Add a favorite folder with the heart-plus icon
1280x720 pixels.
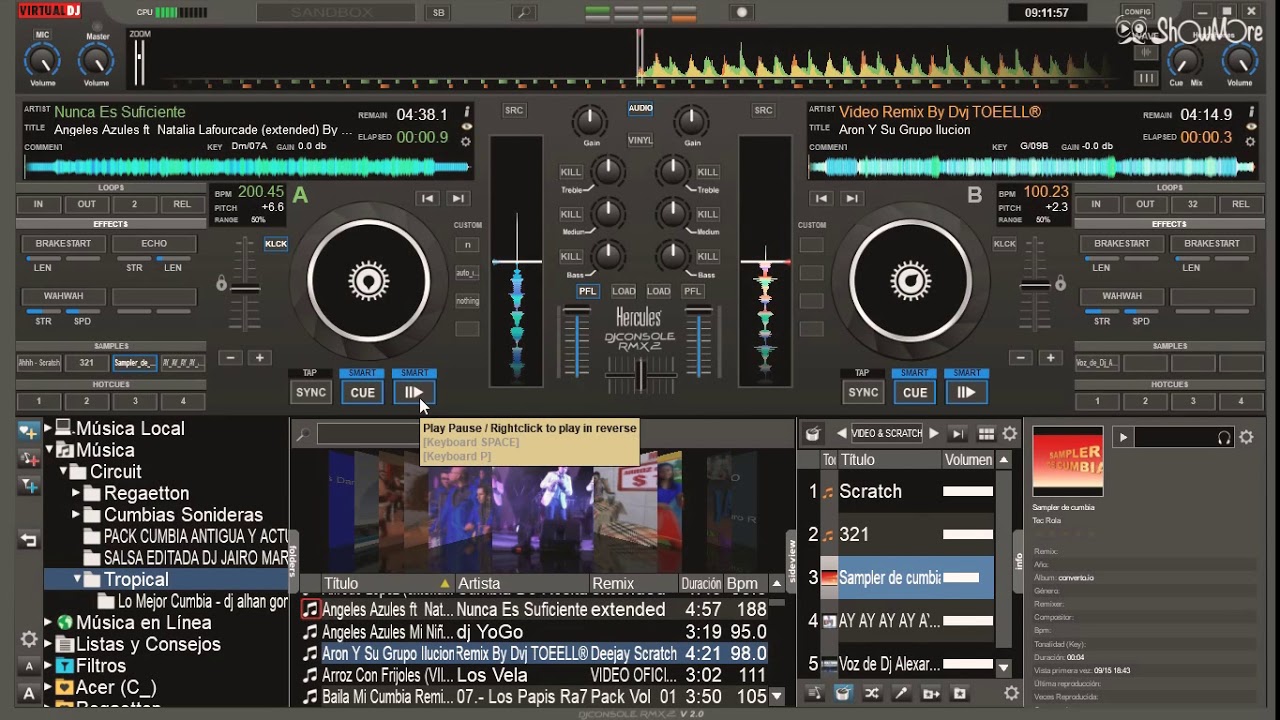point(29,432)
